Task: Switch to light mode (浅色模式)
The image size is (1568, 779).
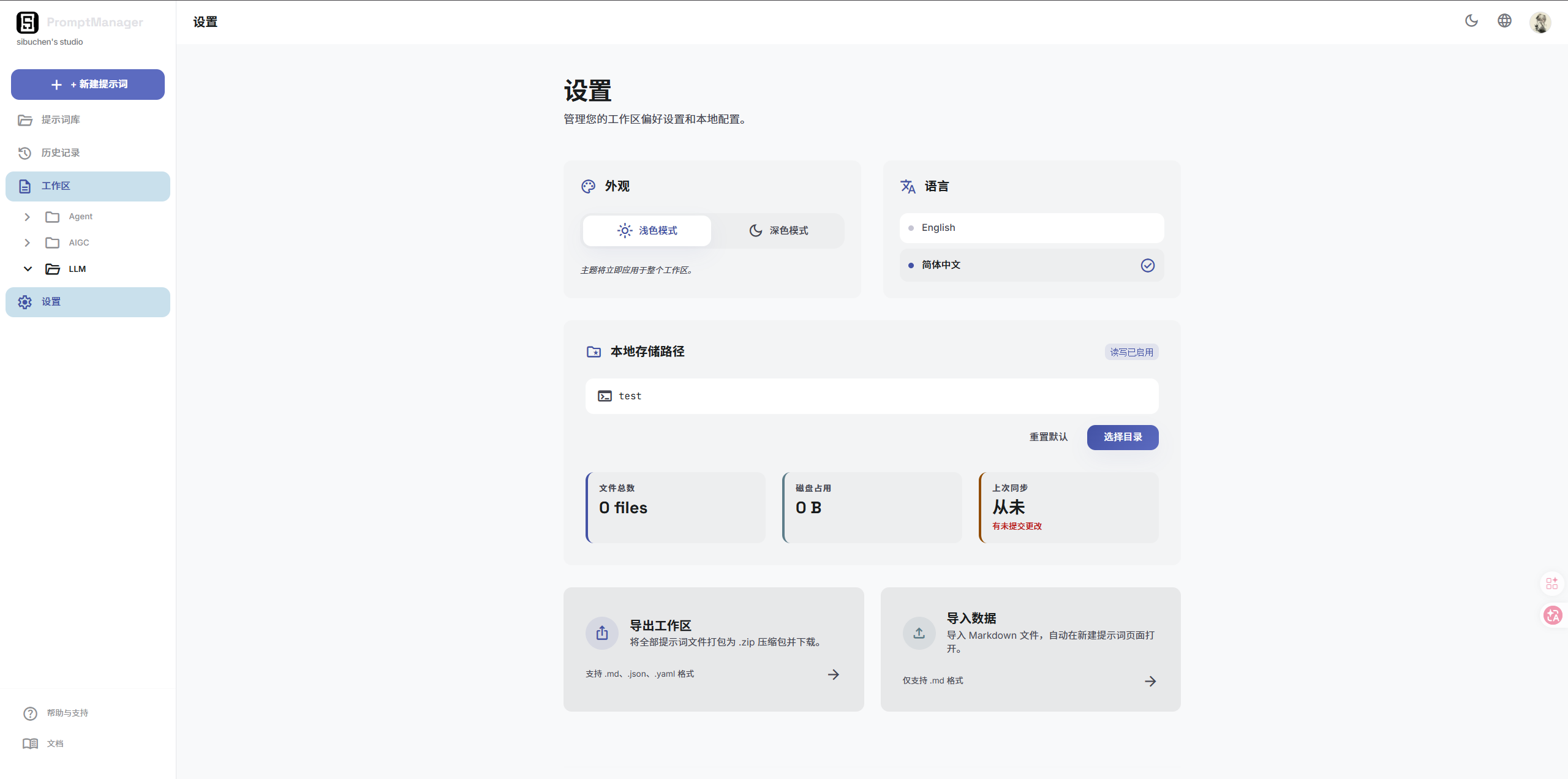Action: [647, 231]
